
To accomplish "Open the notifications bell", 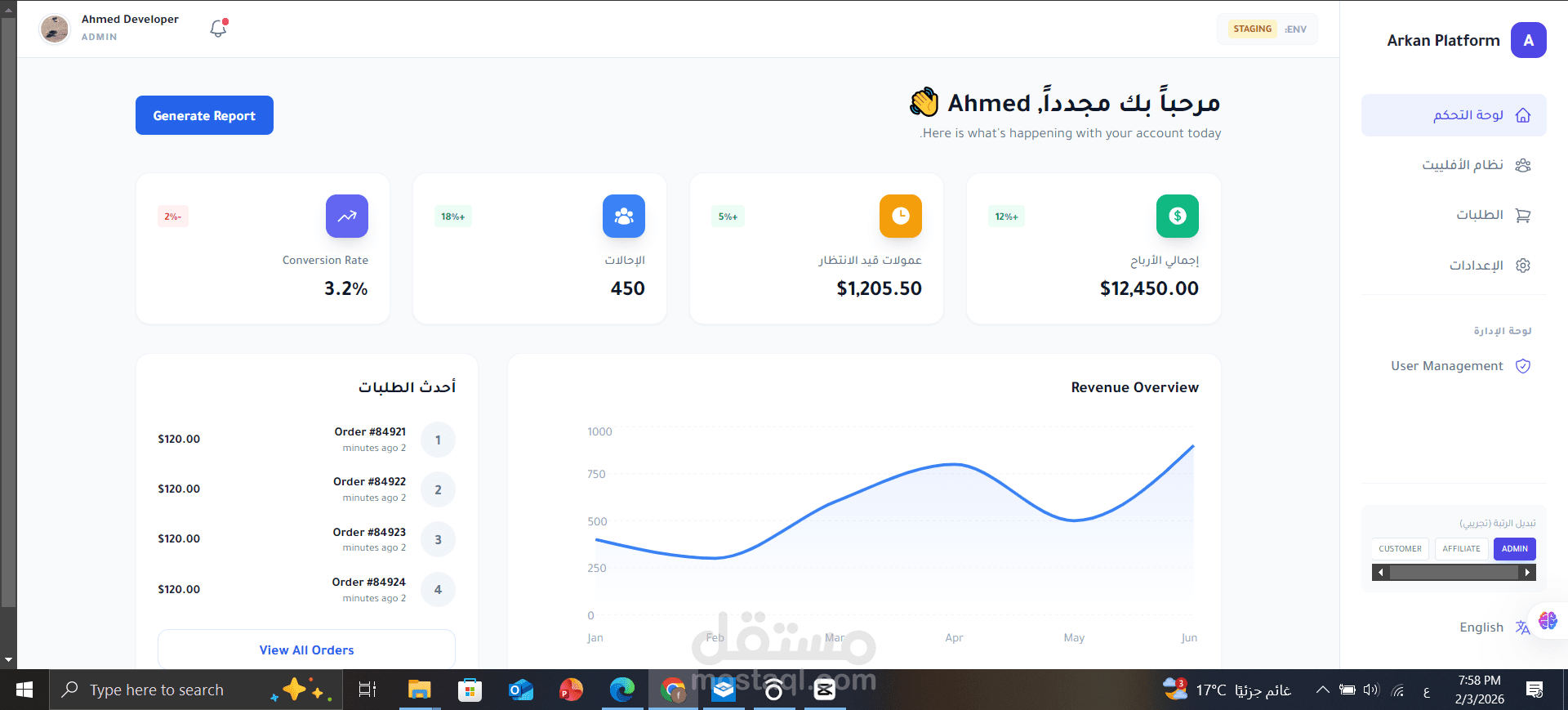I will click(x=219, y=29).
